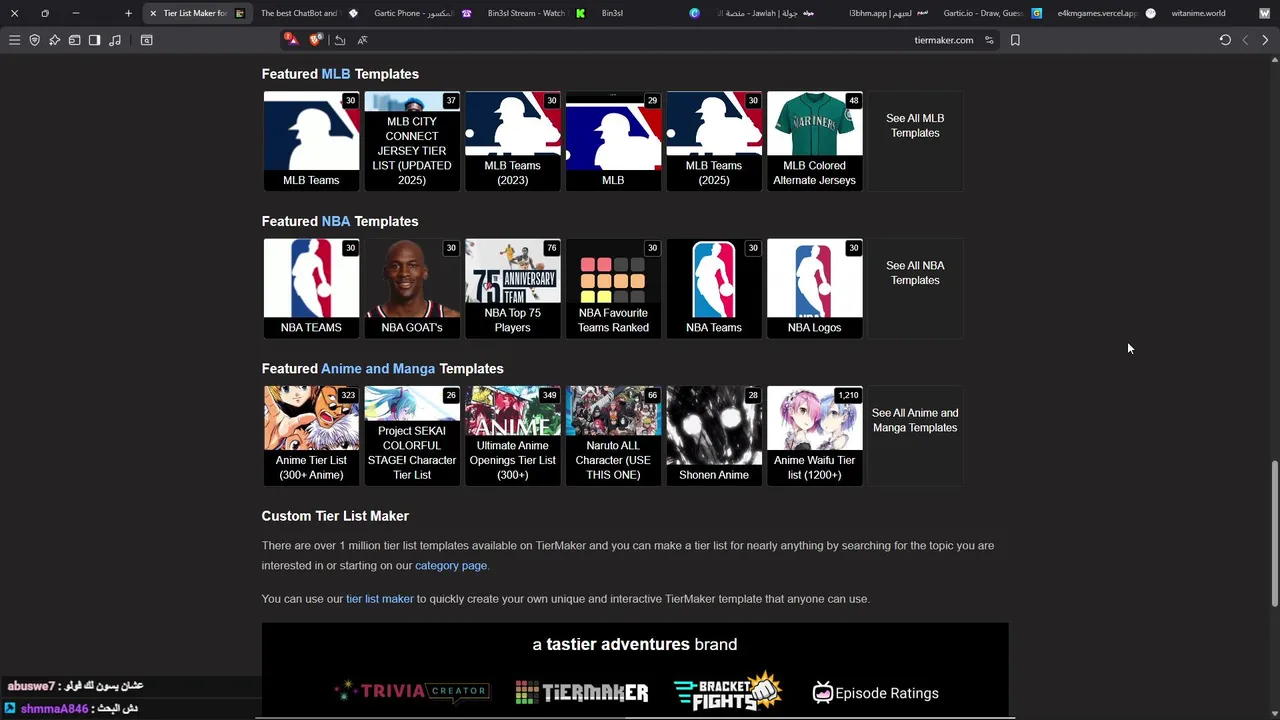Open the NBA Top 75 Players template
Screen dimensions: 1280x720
coord(513,288)
